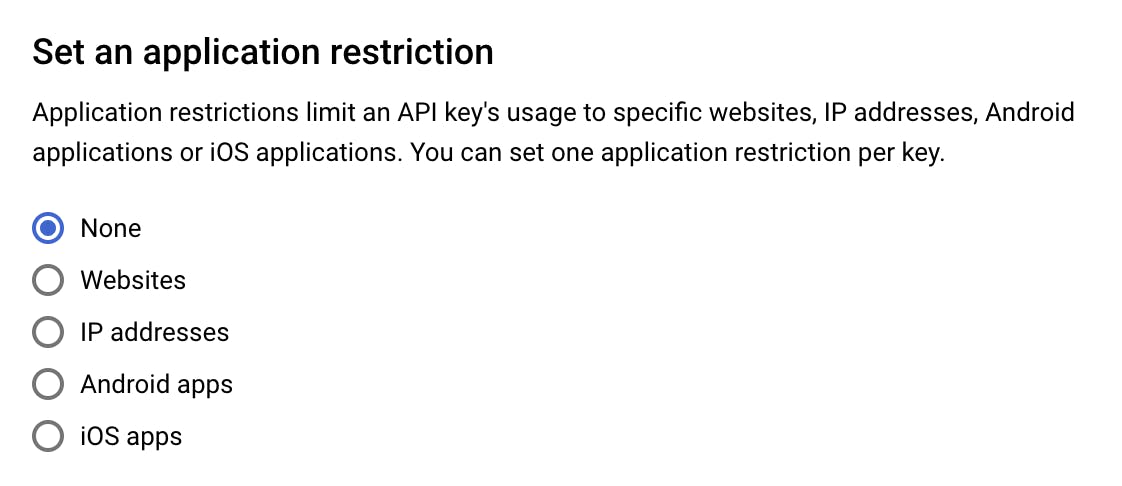Viewport: 1122px width, 486px height.
Task: Pick the Android apps radio button
Action: [x=47, y=384]
